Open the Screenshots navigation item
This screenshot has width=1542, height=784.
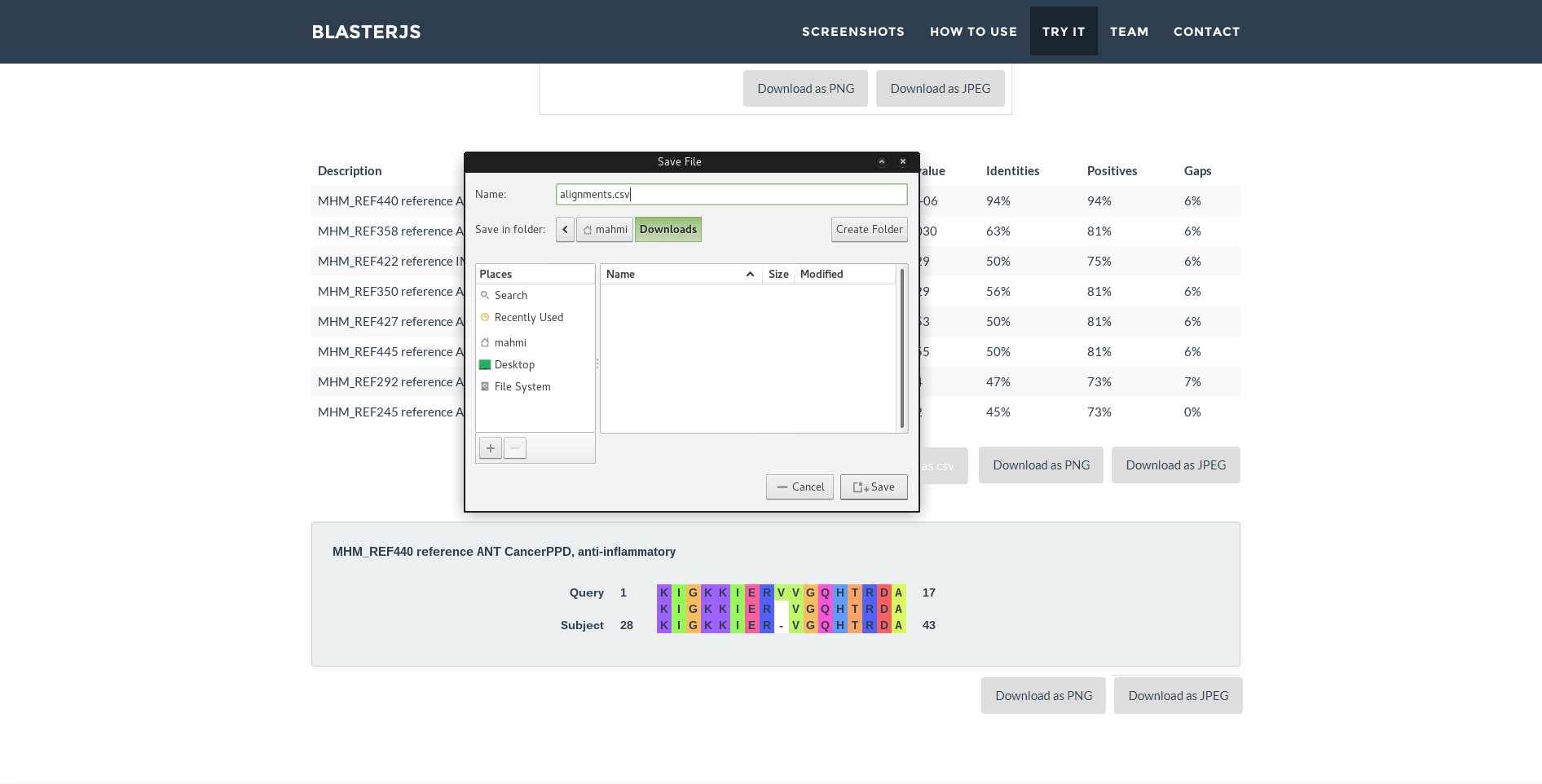[853, 32]
